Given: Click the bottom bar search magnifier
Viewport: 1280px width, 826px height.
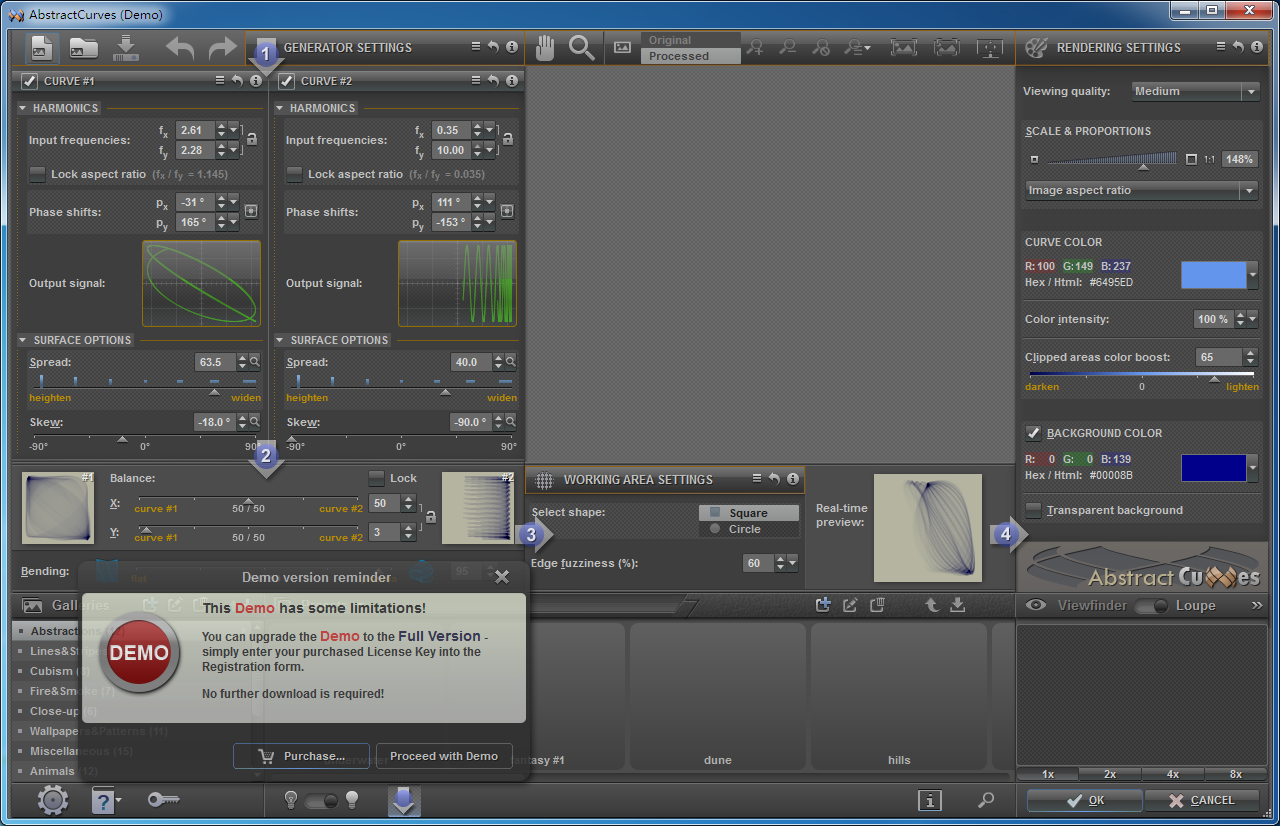Looking at the screenshot, I should (x=986, y=800).
